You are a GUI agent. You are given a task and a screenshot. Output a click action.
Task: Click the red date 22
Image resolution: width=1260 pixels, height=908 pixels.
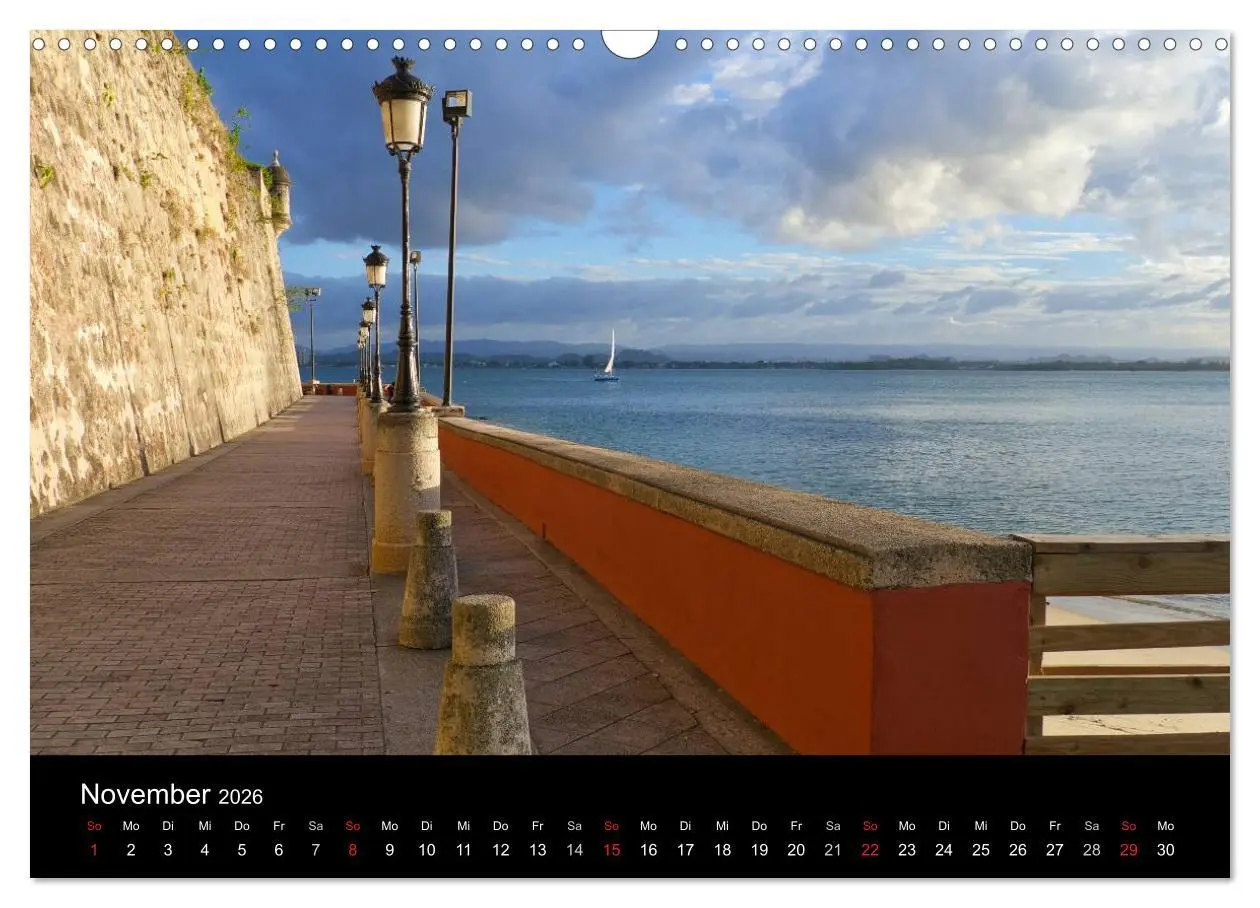(x=870, y=850)
